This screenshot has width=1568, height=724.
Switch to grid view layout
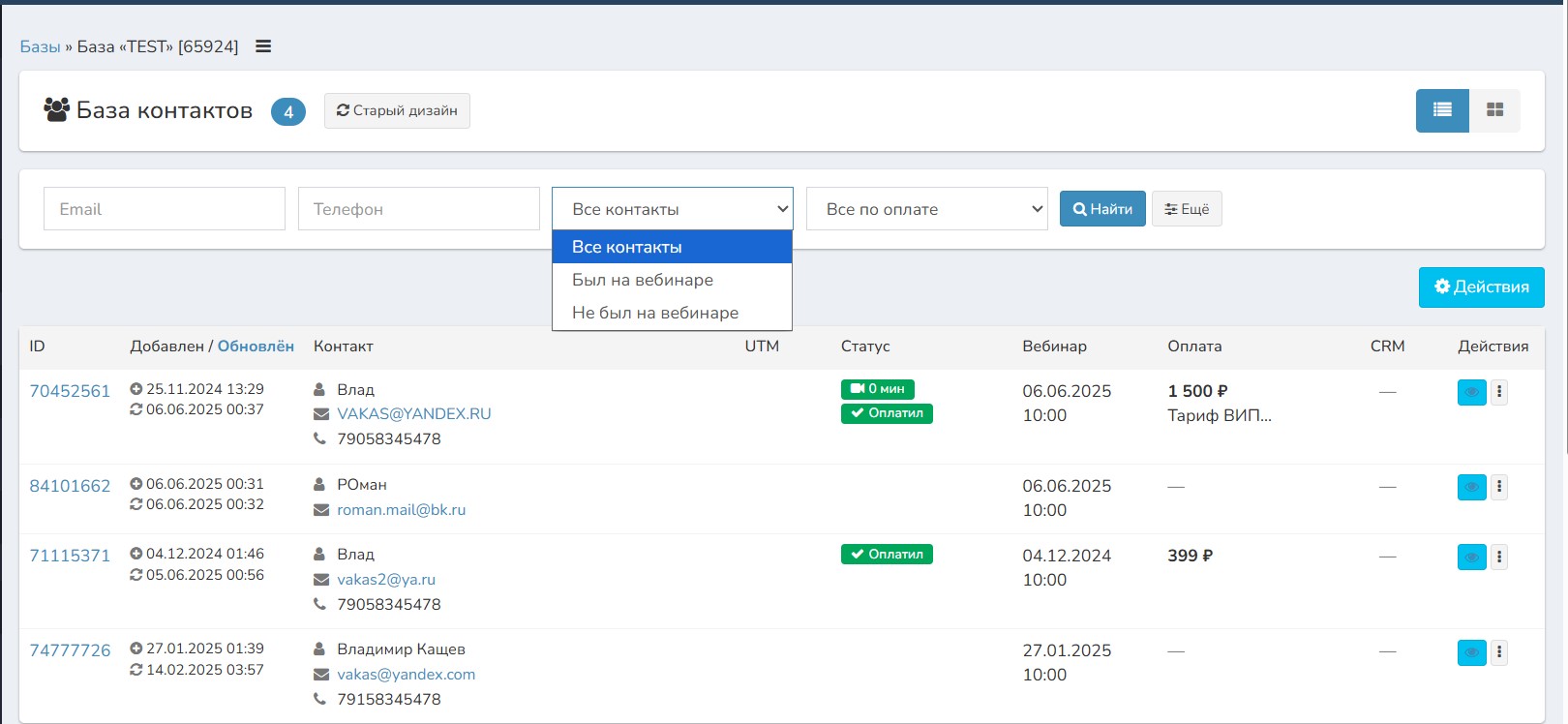coord(1494,110)
